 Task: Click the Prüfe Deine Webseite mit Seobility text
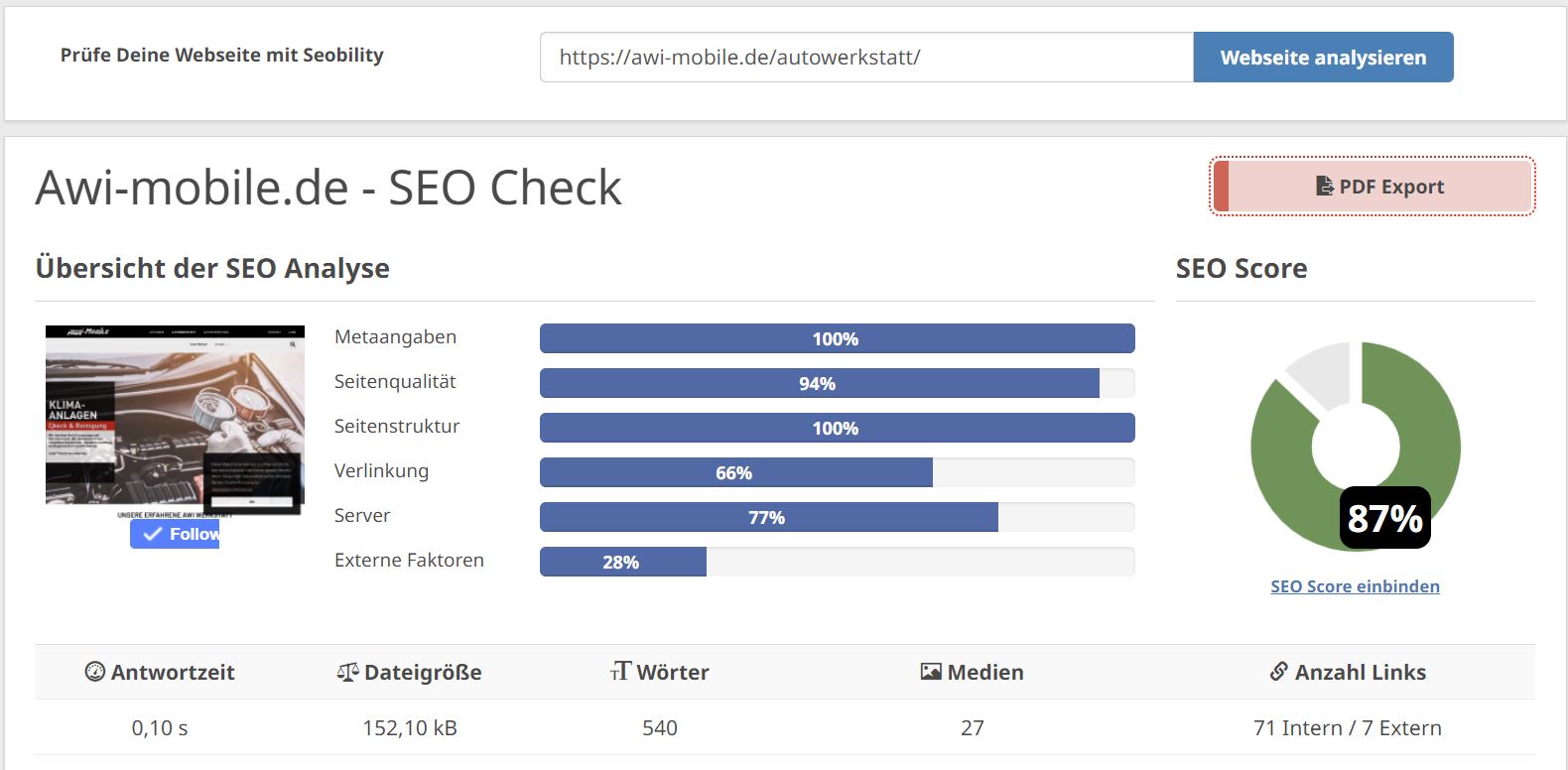[222, 56]
